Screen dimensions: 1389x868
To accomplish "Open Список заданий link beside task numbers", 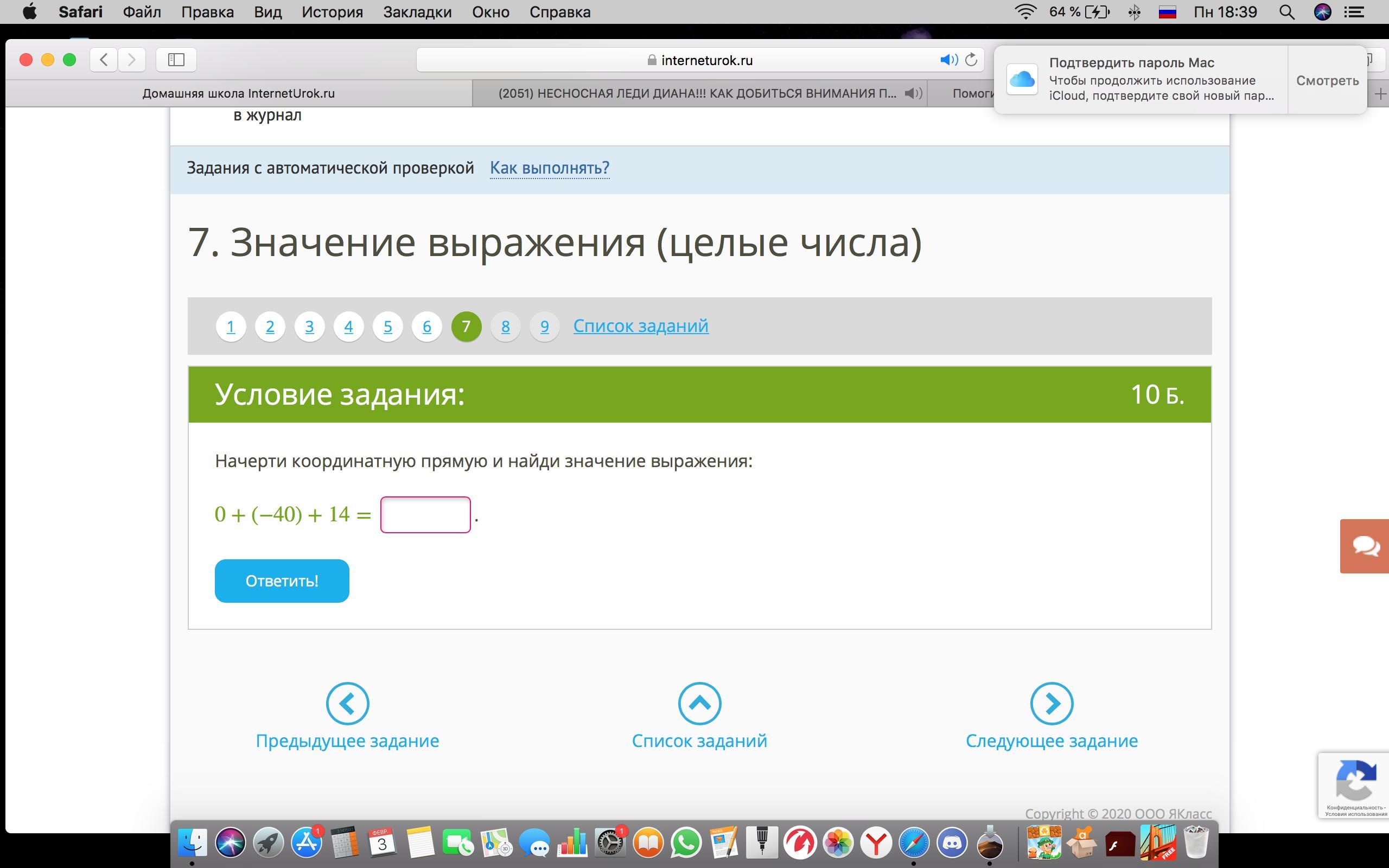I will coord(641,325).
